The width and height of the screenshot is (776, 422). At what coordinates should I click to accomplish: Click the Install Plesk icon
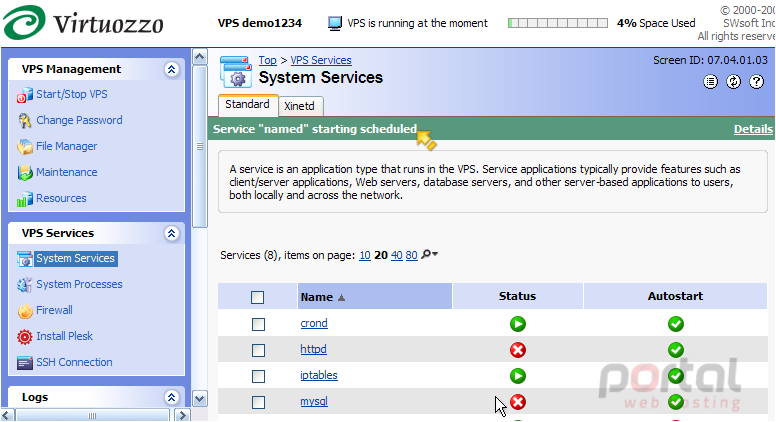25,337
